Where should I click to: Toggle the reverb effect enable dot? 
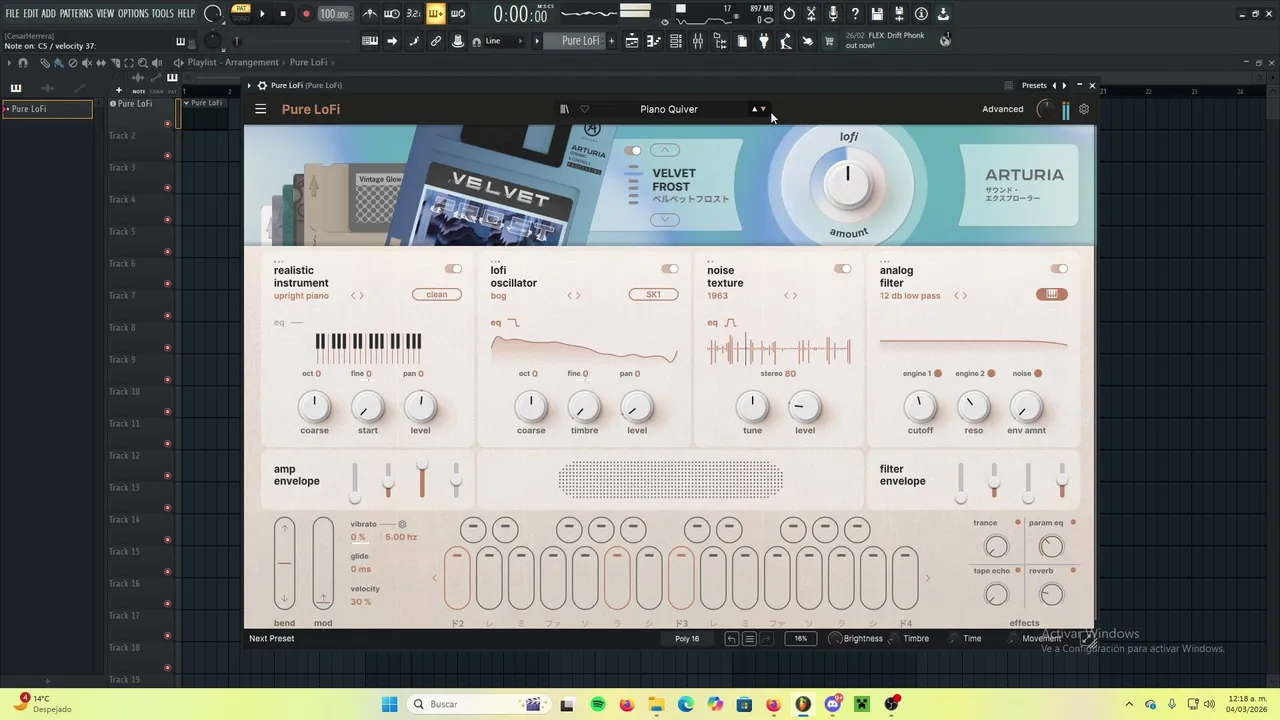click(1073, 571)
